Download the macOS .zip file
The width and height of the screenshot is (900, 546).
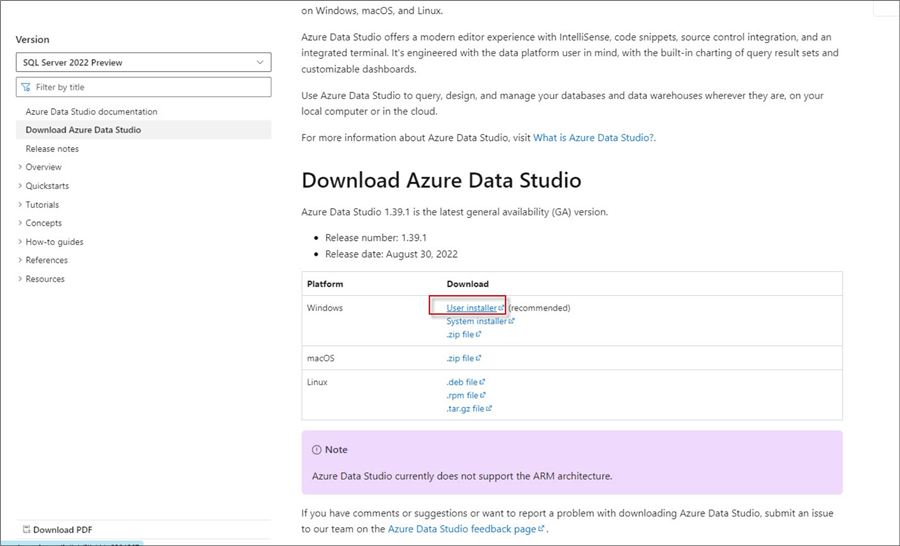coord(460,358)
